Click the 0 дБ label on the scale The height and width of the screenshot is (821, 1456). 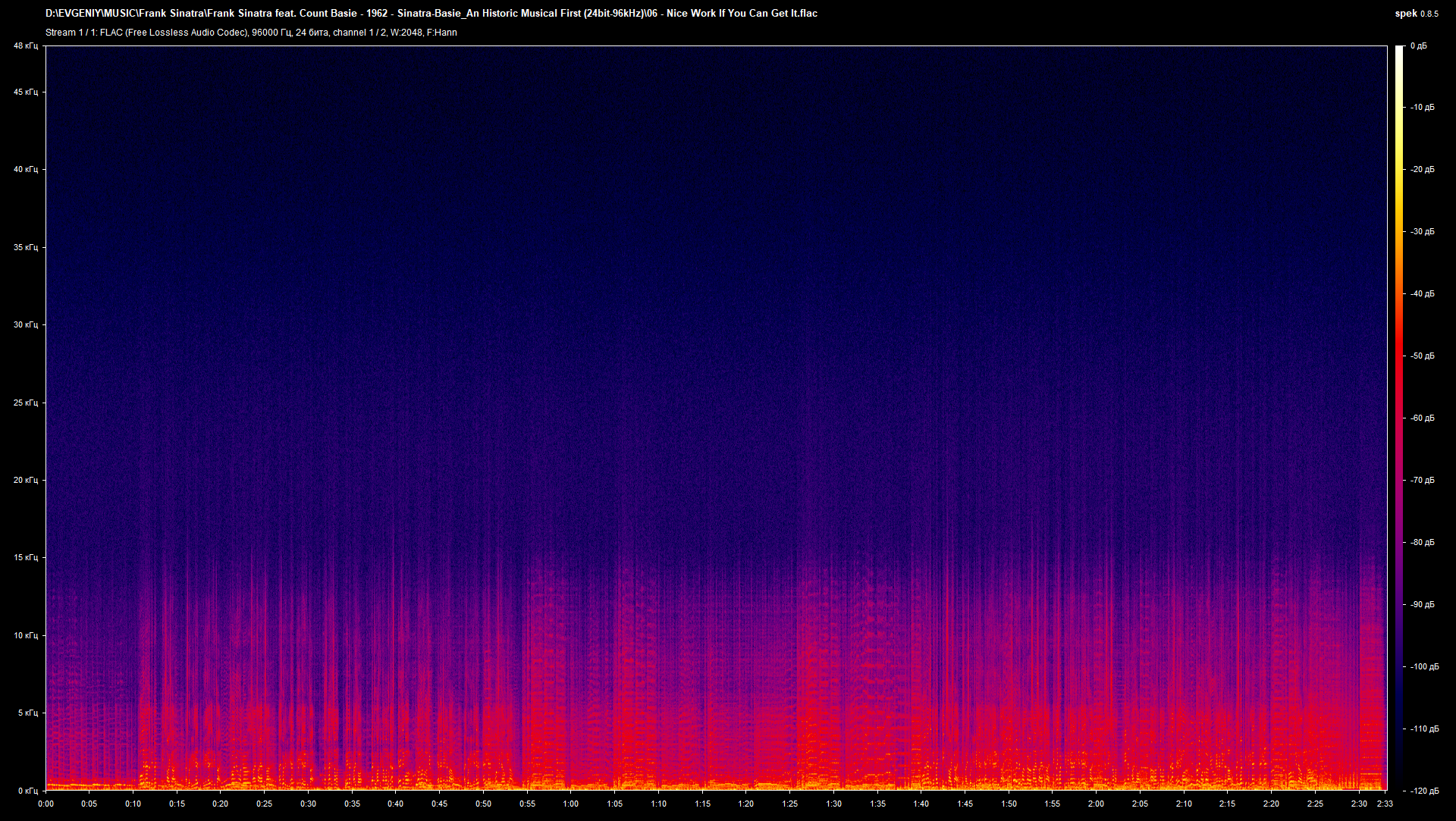click(1420, 45)
